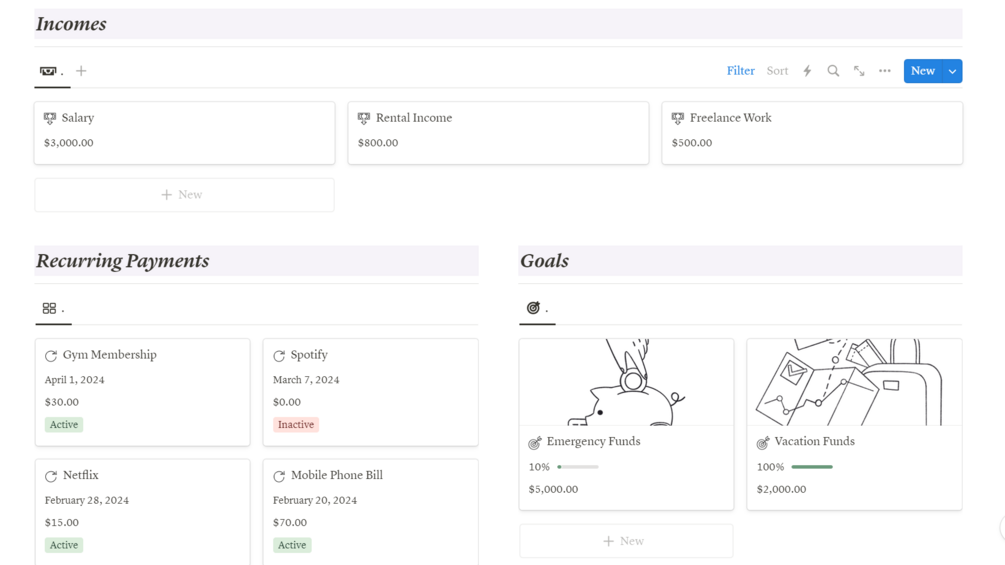Image resolution: width=1005 pixels, height=565 pixels.
Task: Click the Inactive status tag on Spotify
Action: pyautogui.click(x=296, y=425)
